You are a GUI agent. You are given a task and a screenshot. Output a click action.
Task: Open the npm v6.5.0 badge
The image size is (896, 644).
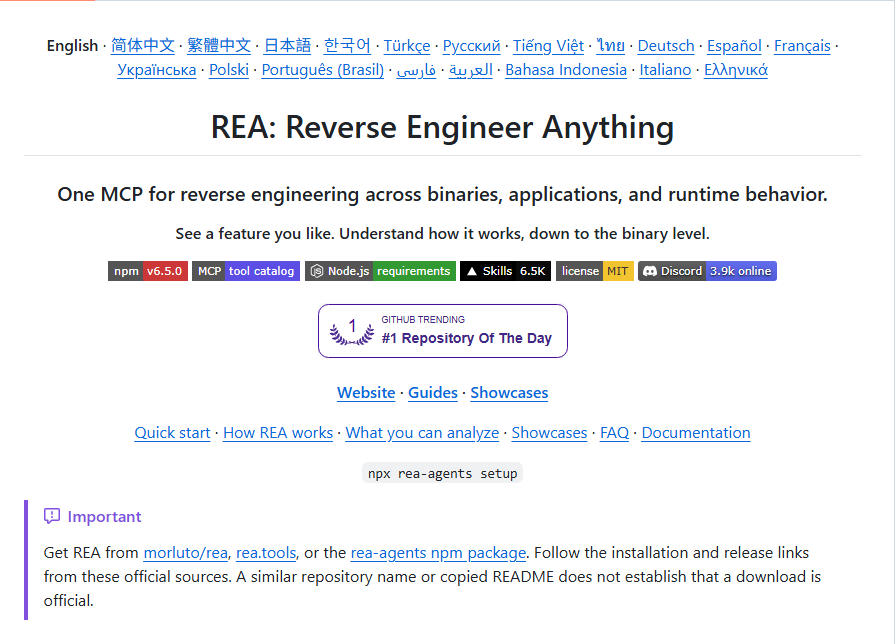pos(147,271)
